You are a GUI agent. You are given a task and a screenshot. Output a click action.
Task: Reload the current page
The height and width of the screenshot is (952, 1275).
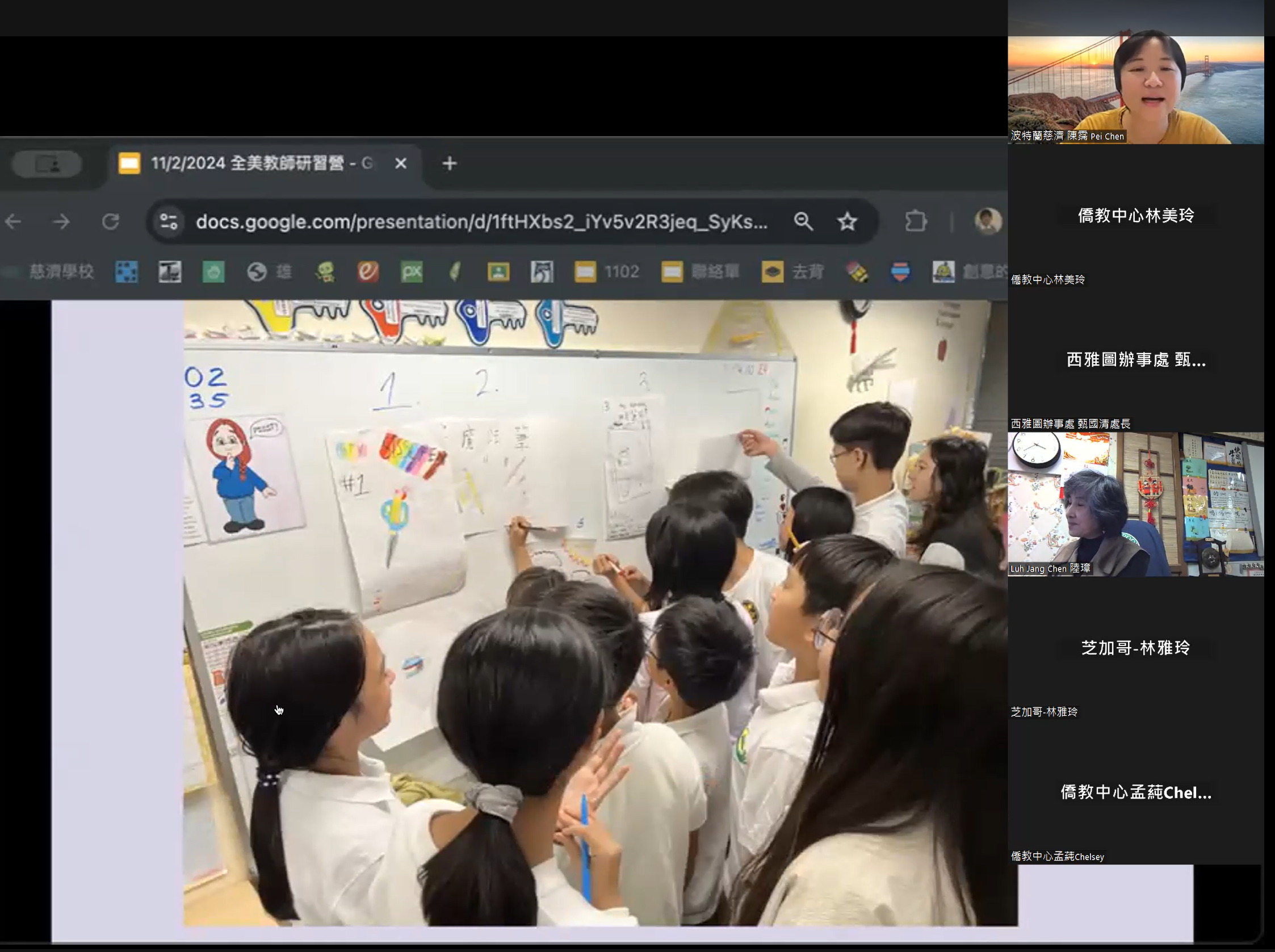coord(110,222)
